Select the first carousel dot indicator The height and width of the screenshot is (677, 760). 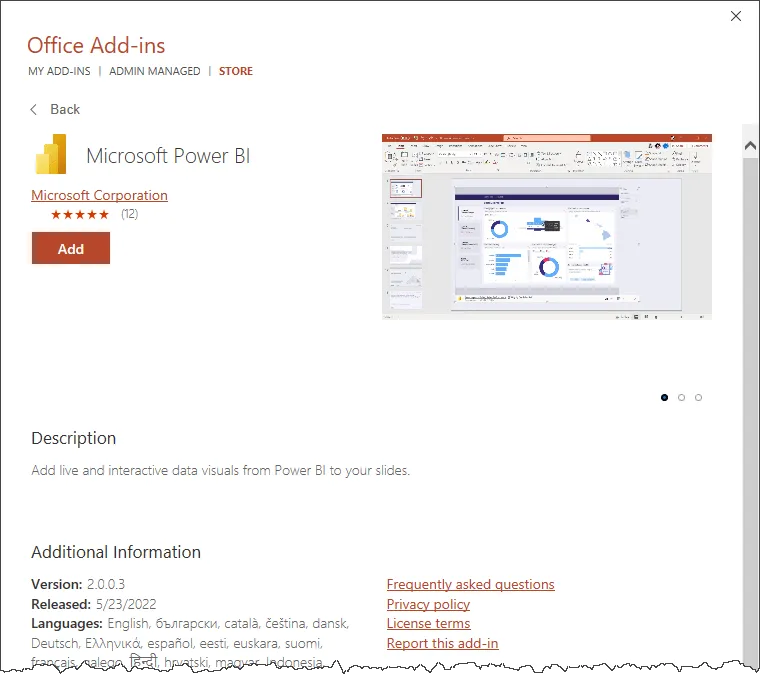(665, 397)
